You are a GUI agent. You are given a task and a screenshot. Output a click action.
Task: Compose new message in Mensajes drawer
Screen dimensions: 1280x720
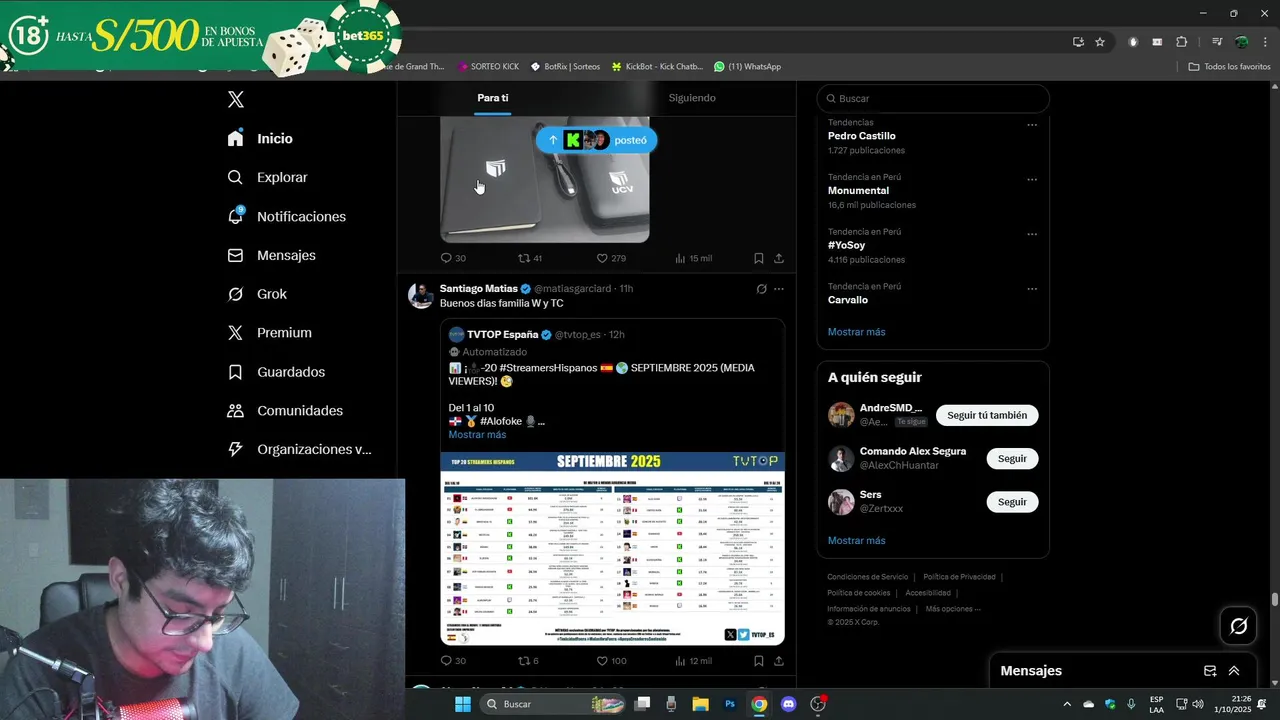click(1210, 671)
